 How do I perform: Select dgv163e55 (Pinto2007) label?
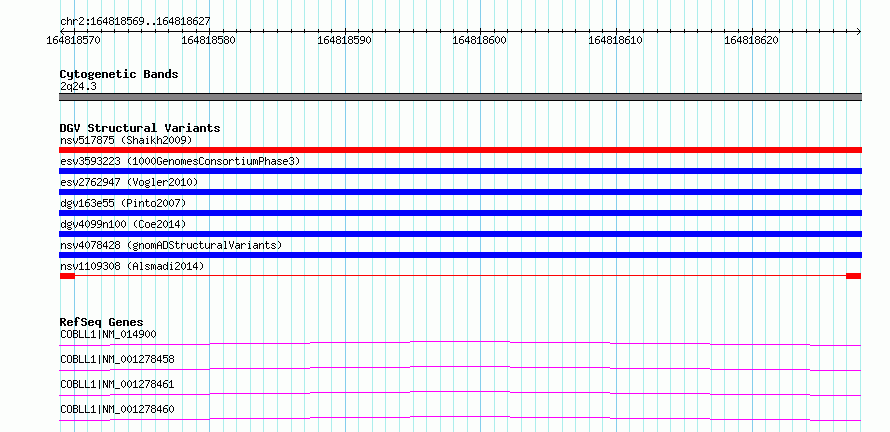coord(123,203)
